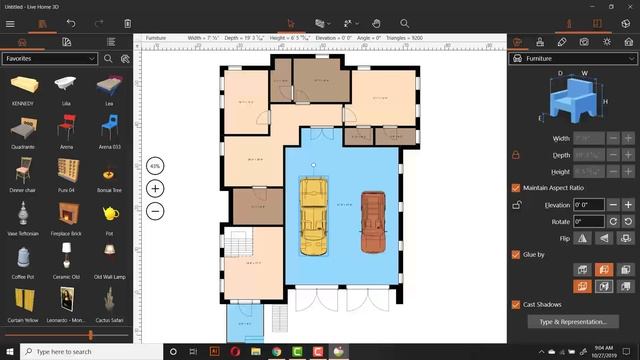Open the building properties stamp tab

(540, 42)
